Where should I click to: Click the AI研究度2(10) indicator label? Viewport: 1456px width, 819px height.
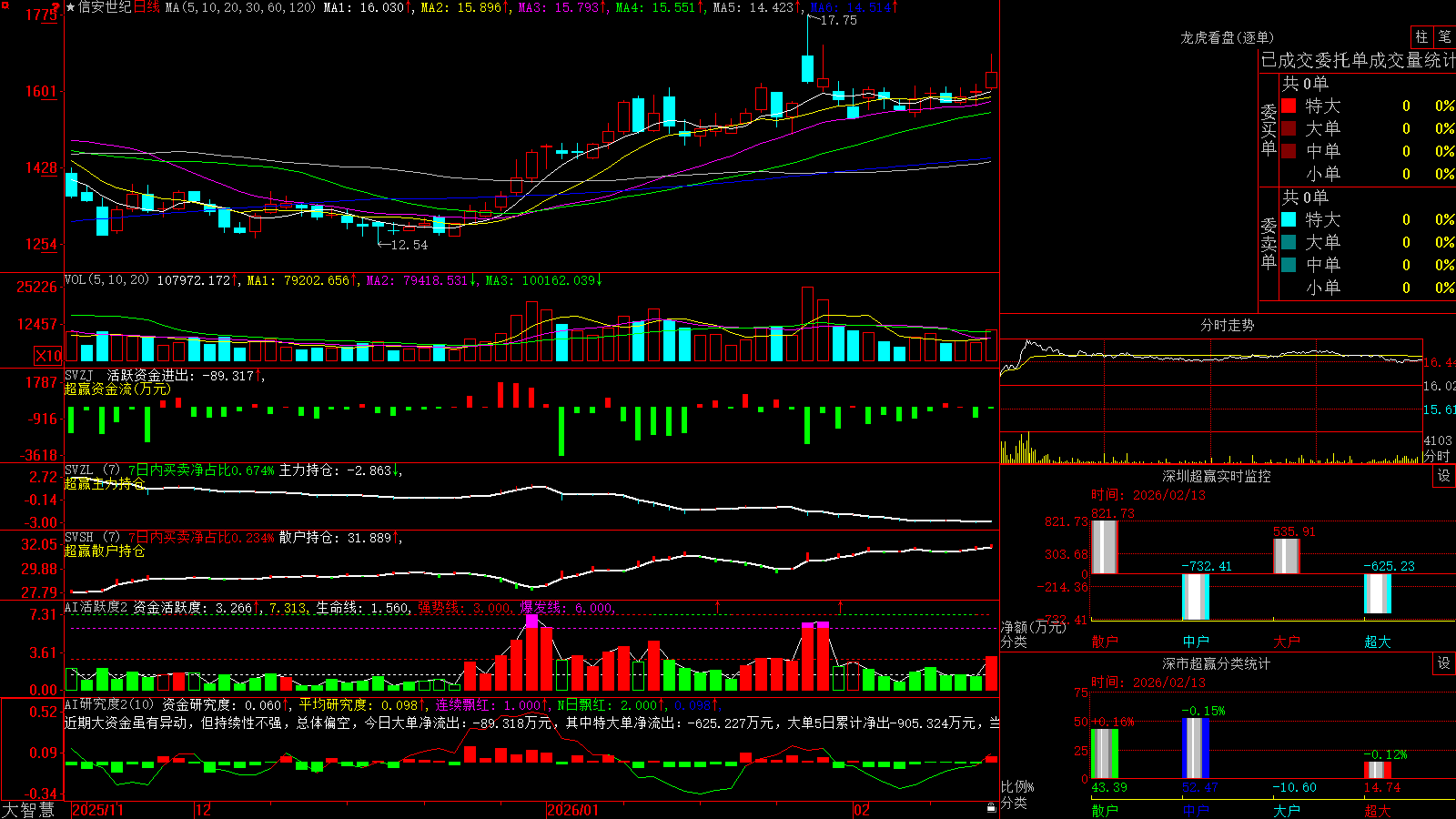click(109, 704)
